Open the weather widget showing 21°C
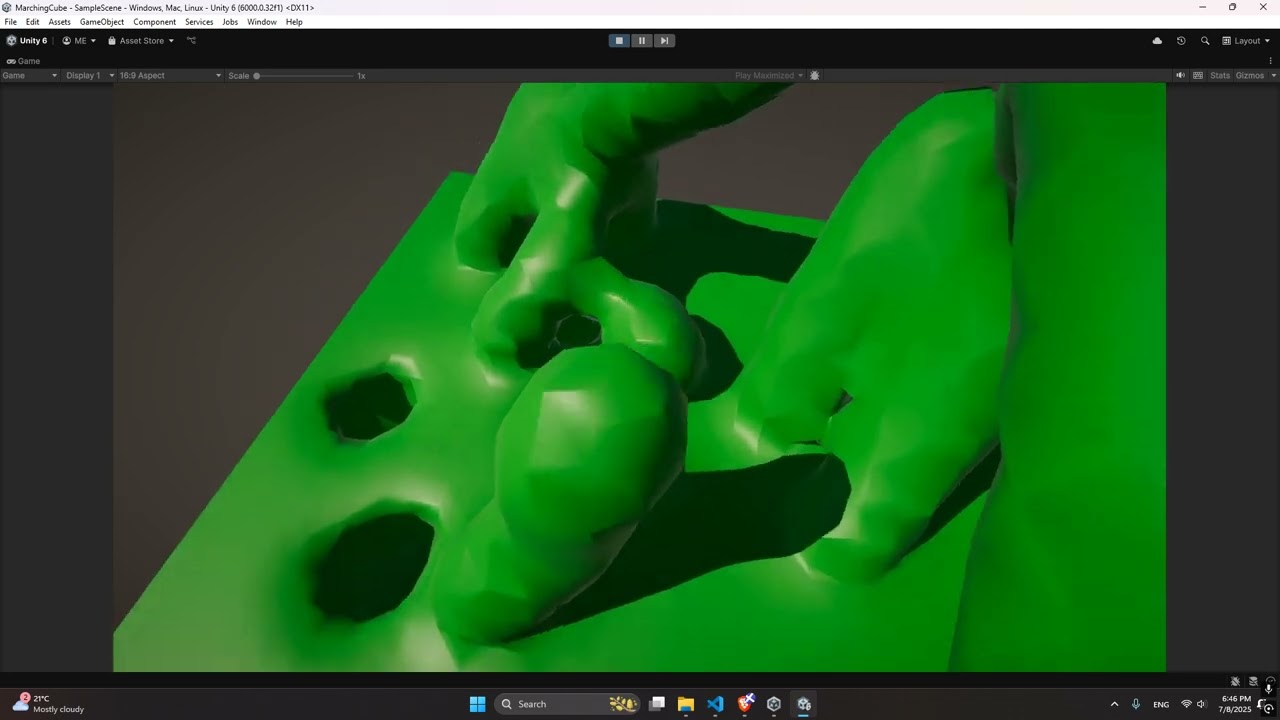1280x720 pixels. [x=48, y=704]
